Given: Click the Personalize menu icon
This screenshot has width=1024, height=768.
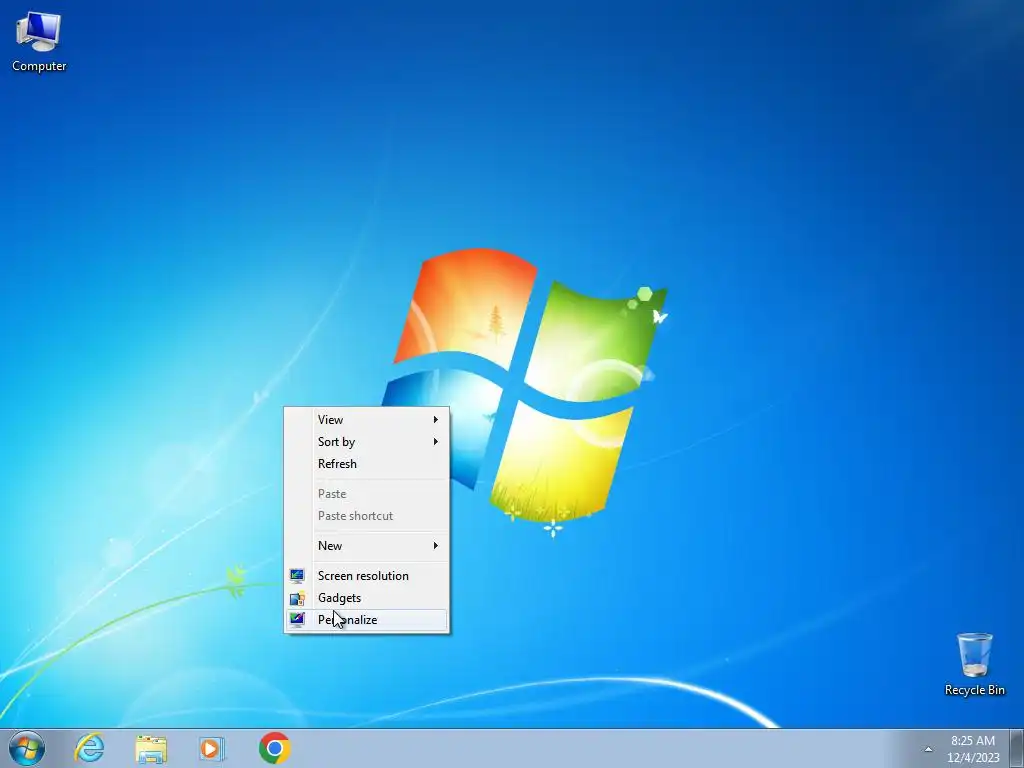Looking at the screenshot, I should pos(297,619).
